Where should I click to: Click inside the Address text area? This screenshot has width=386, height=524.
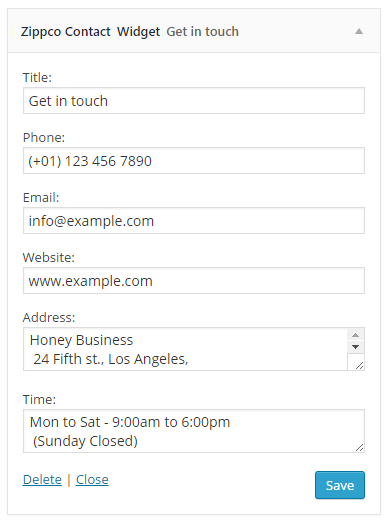coord(185,349)
